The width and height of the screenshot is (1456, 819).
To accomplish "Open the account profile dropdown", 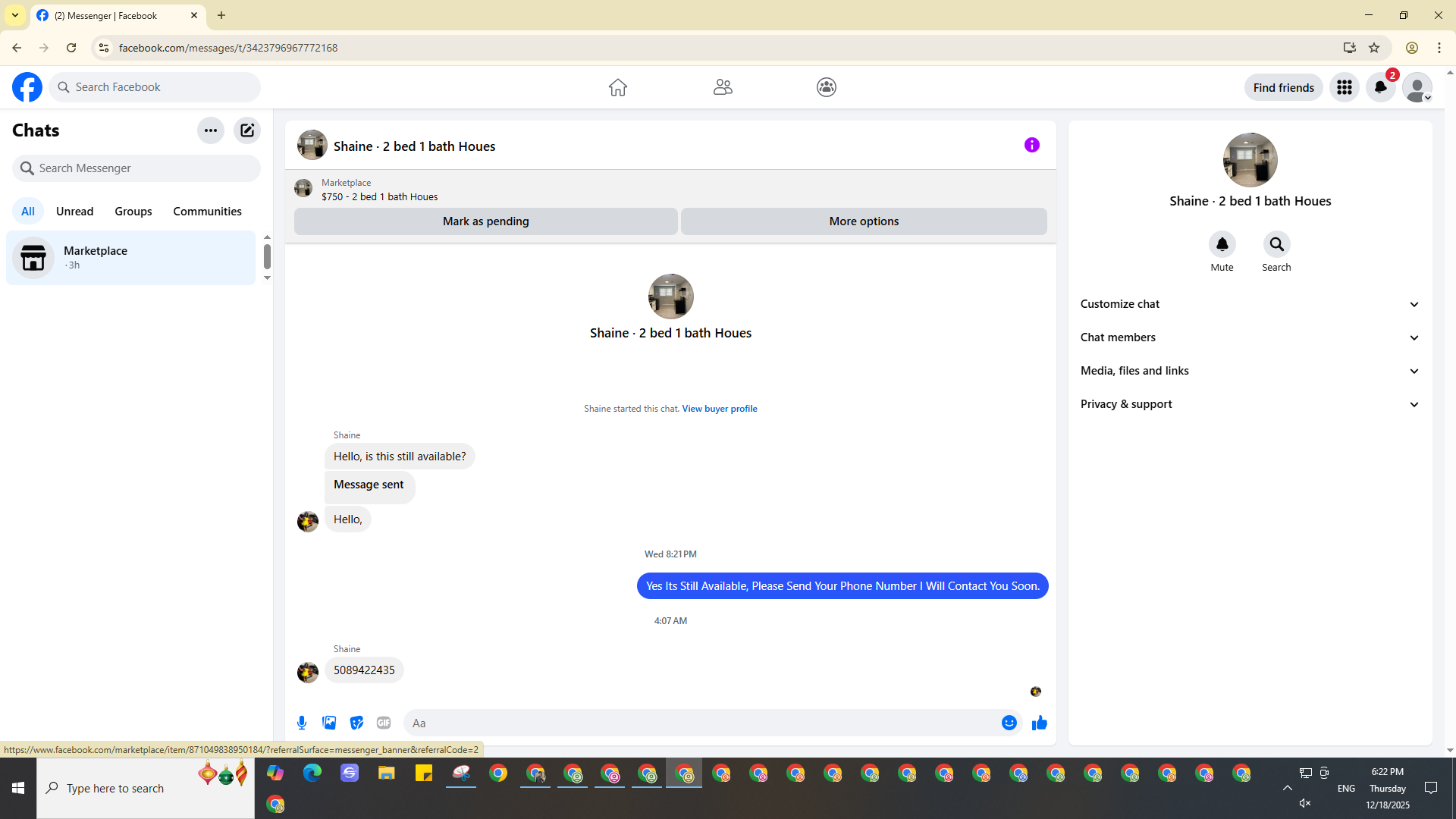I will pos(1417,87).
